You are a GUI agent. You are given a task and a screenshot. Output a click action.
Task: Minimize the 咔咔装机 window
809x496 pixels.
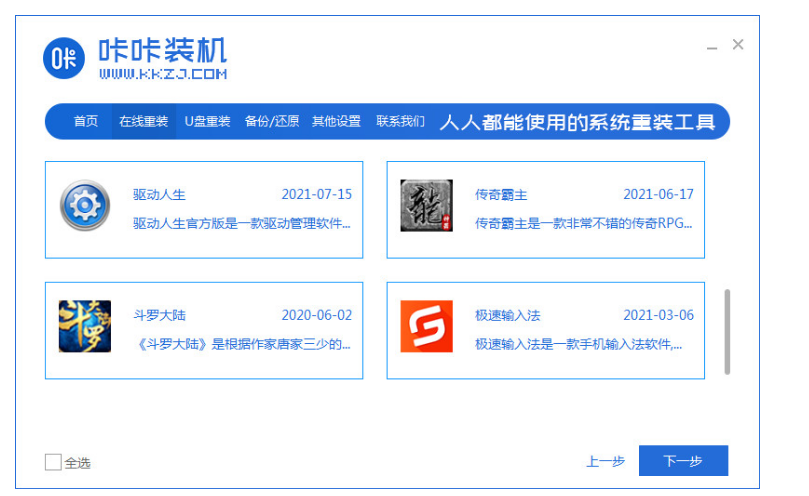coord(712,47)
